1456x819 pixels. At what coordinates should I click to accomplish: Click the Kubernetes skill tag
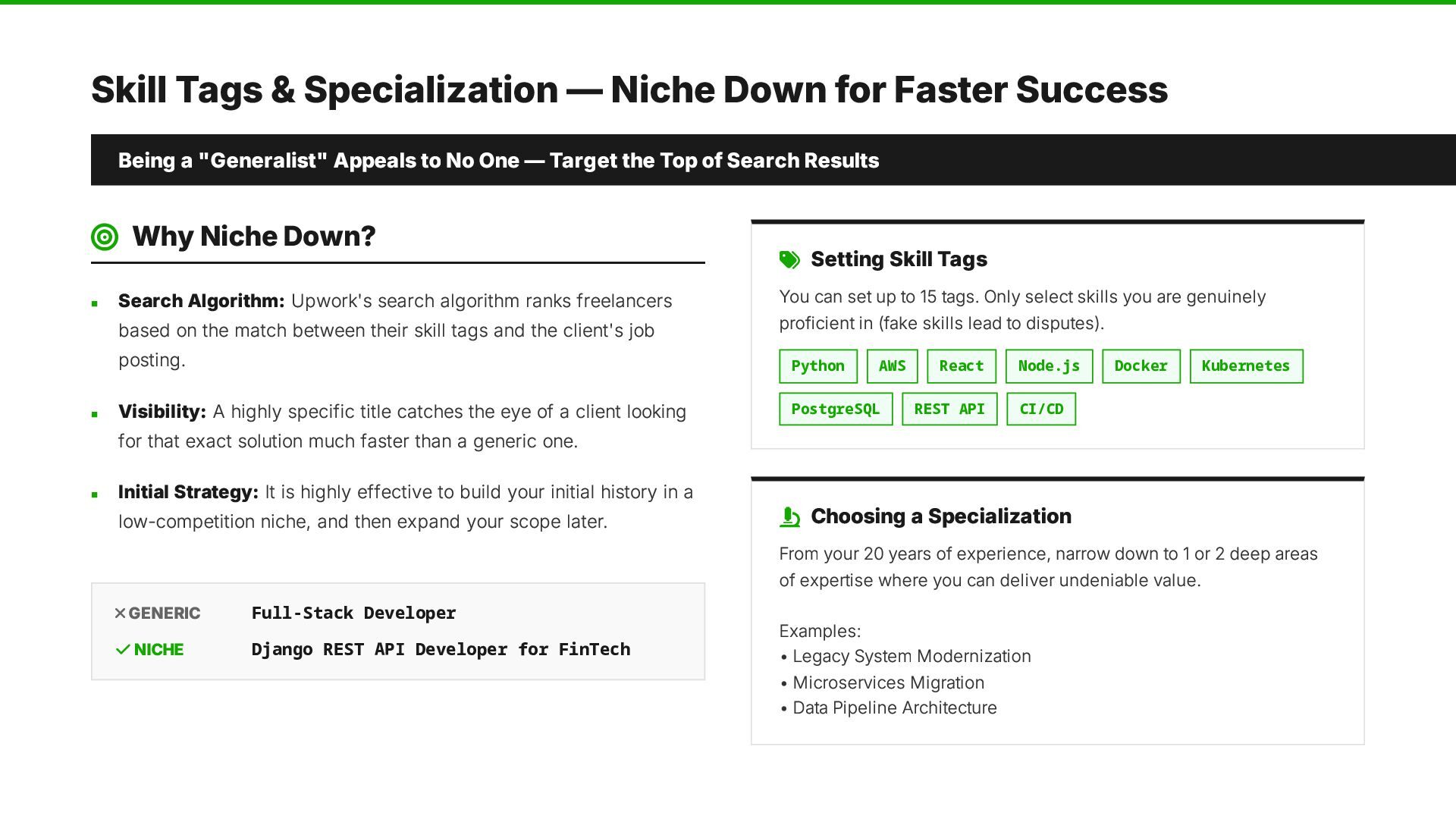point(1246,366)
